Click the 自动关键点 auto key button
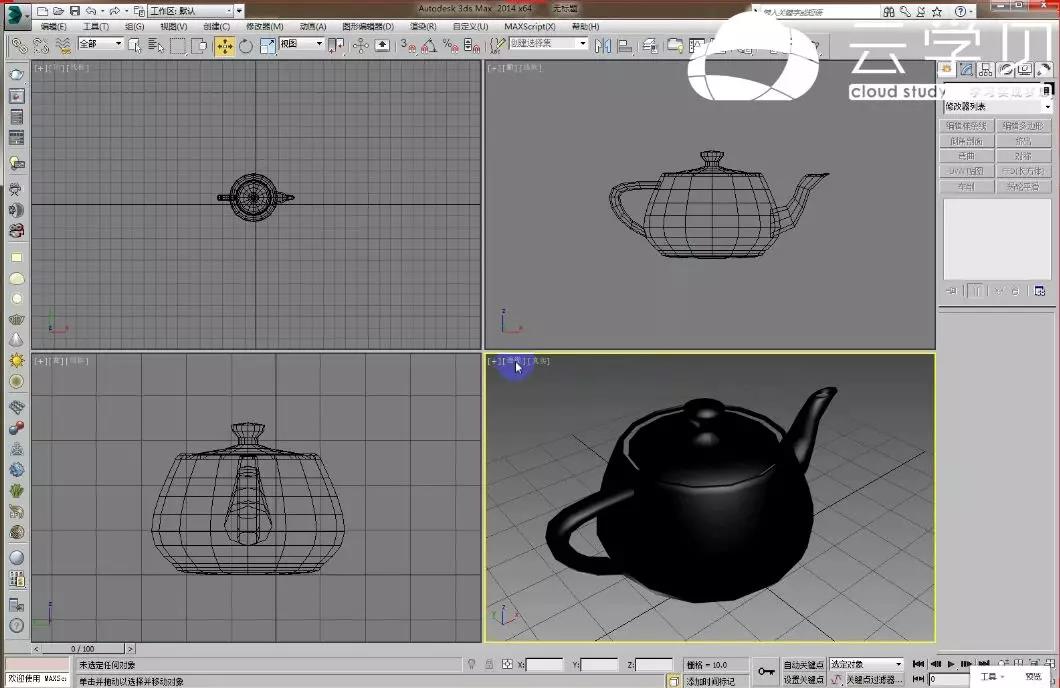The image size is (1060, 688). tap(803, 665)
